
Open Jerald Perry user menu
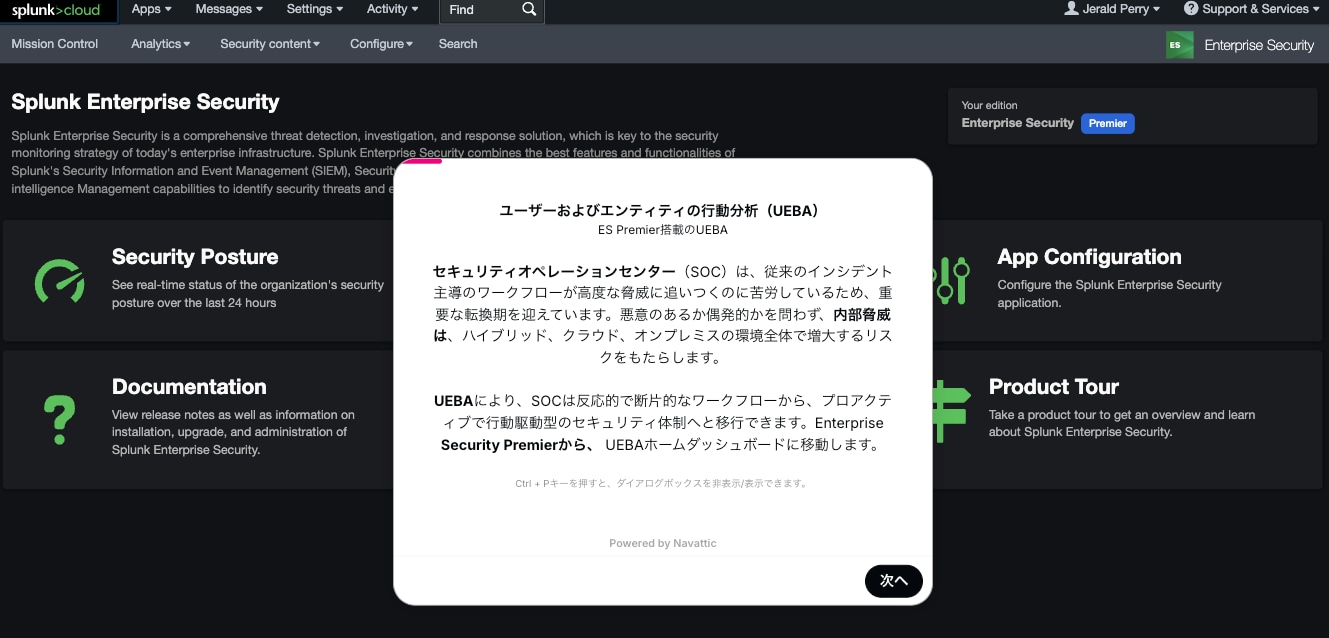pyautogui.click(x=1112, y=9)
